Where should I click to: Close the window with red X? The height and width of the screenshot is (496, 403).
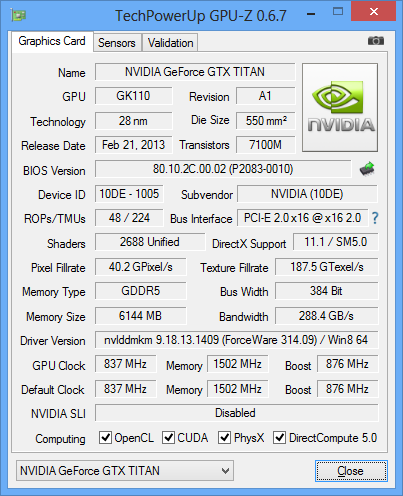tap(374, 12)
